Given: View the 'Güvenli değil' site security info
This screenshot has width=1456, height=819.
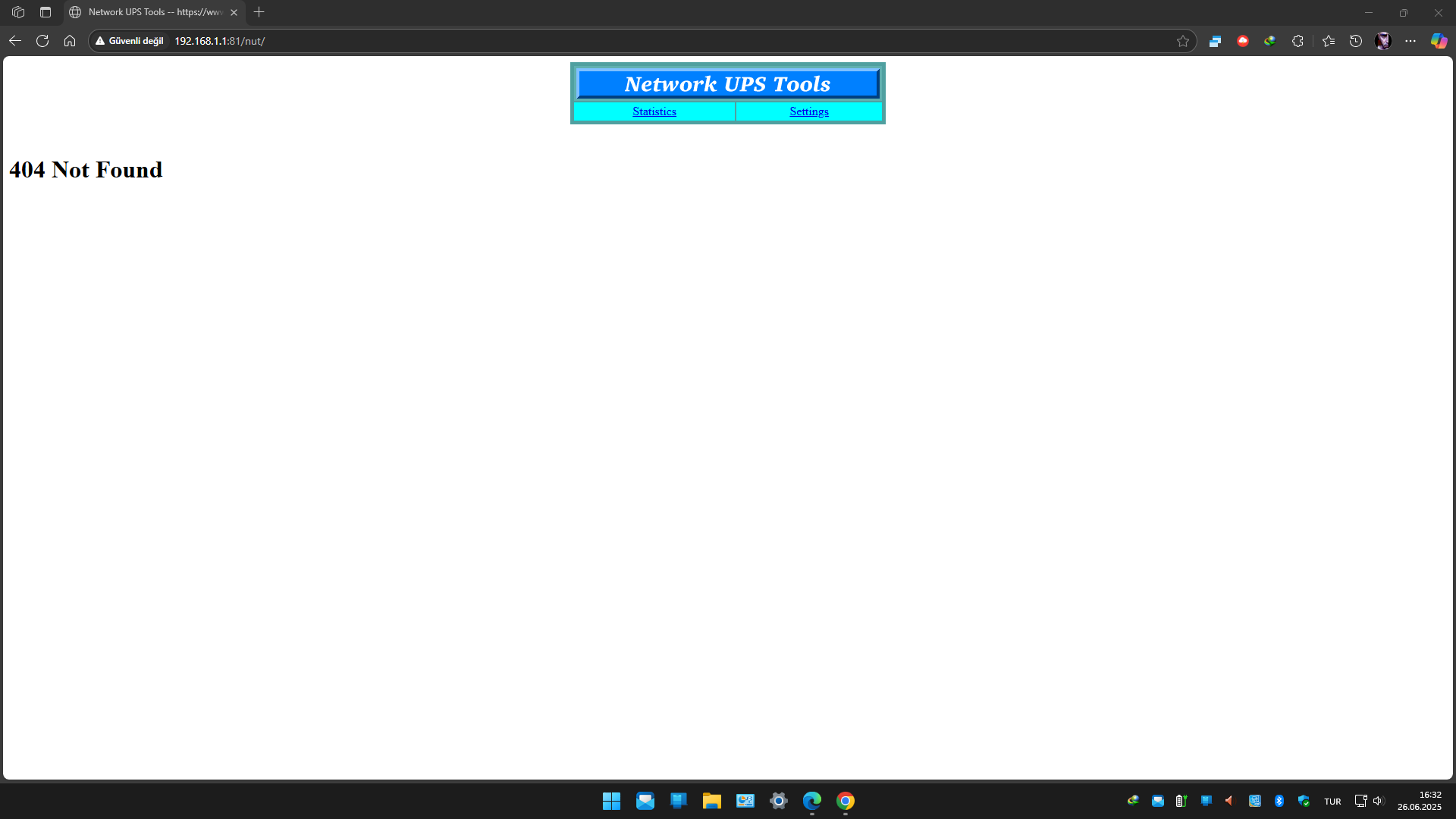Looking at the screenshot, I should 130,41.
